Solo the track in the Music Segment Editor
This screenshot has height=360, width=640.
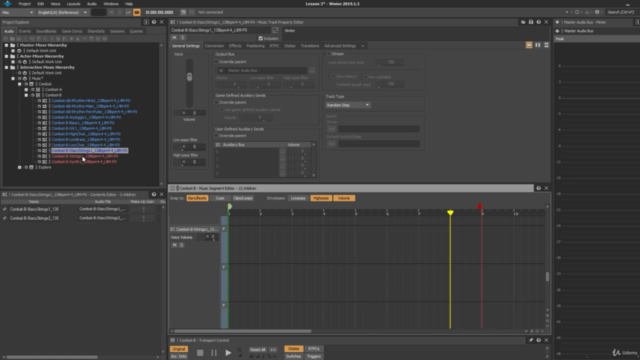click(182, 245)
